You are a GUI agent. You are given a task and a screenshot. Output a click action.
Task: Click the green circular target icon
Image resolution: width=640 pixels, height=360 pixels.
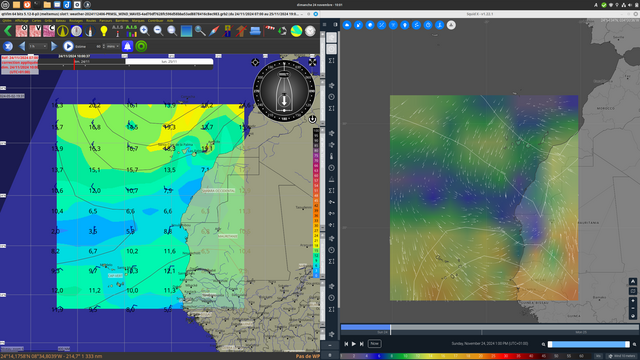point(141,46)
